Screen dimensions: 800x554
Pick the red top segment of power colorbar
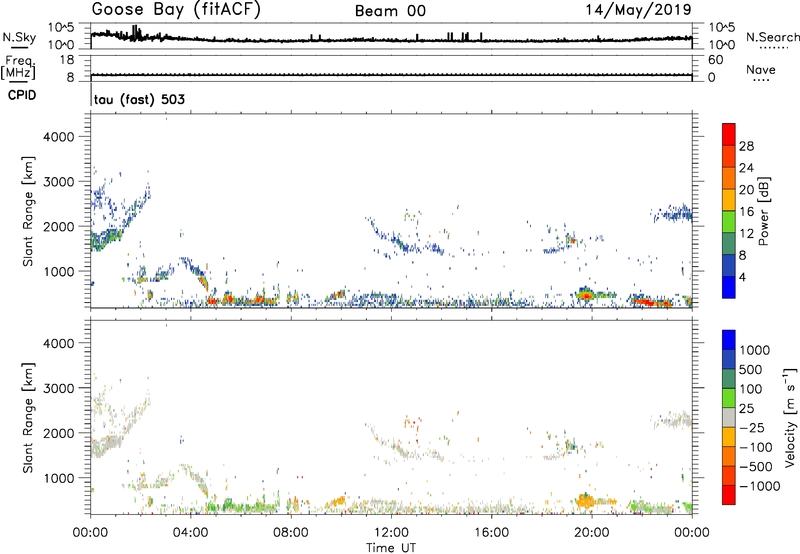[x=729, y=134]
